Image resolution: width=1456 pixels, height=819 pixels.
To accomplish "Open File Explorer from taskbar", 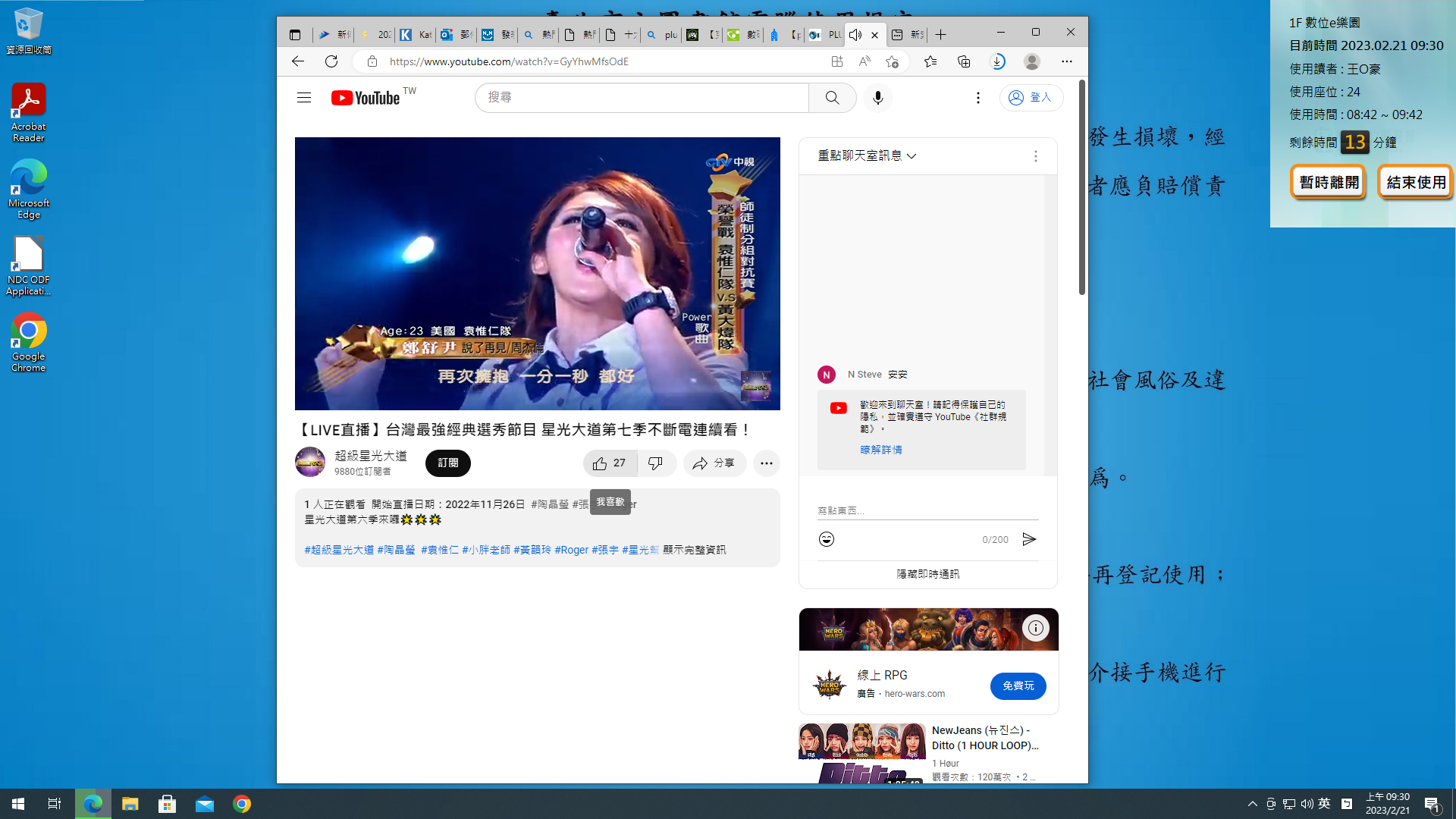I will tap(130, 804).
